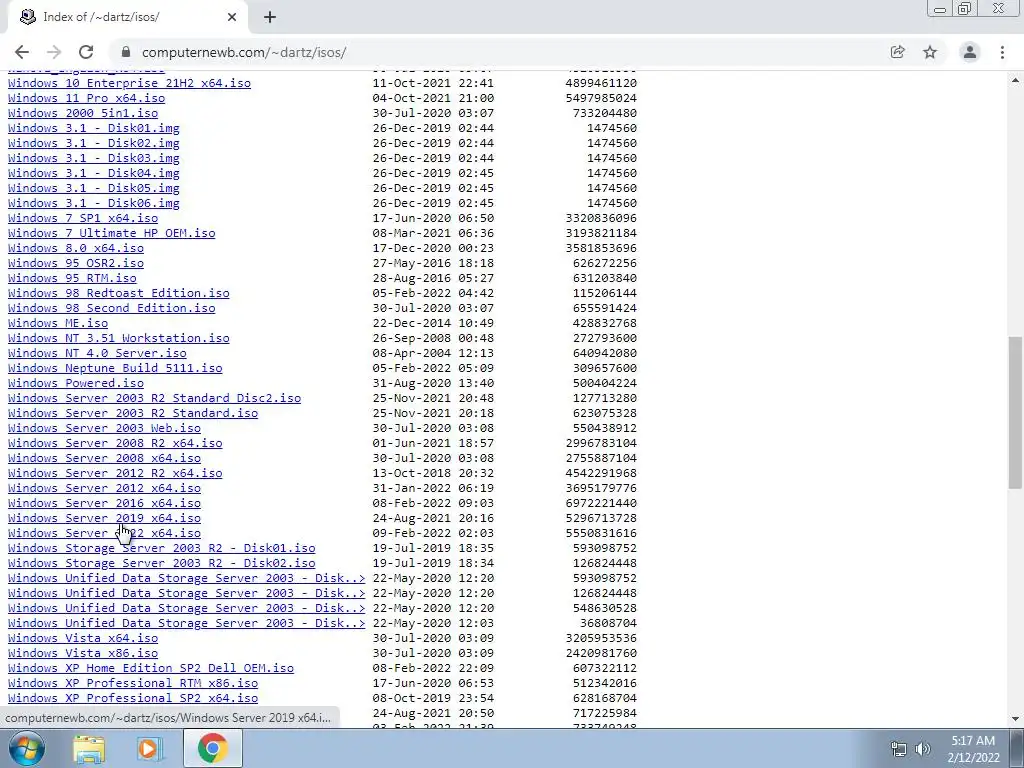1024x768 pixels.
Task: Open Windows XP Professional SP2 x64.iso
Action: 133,699
